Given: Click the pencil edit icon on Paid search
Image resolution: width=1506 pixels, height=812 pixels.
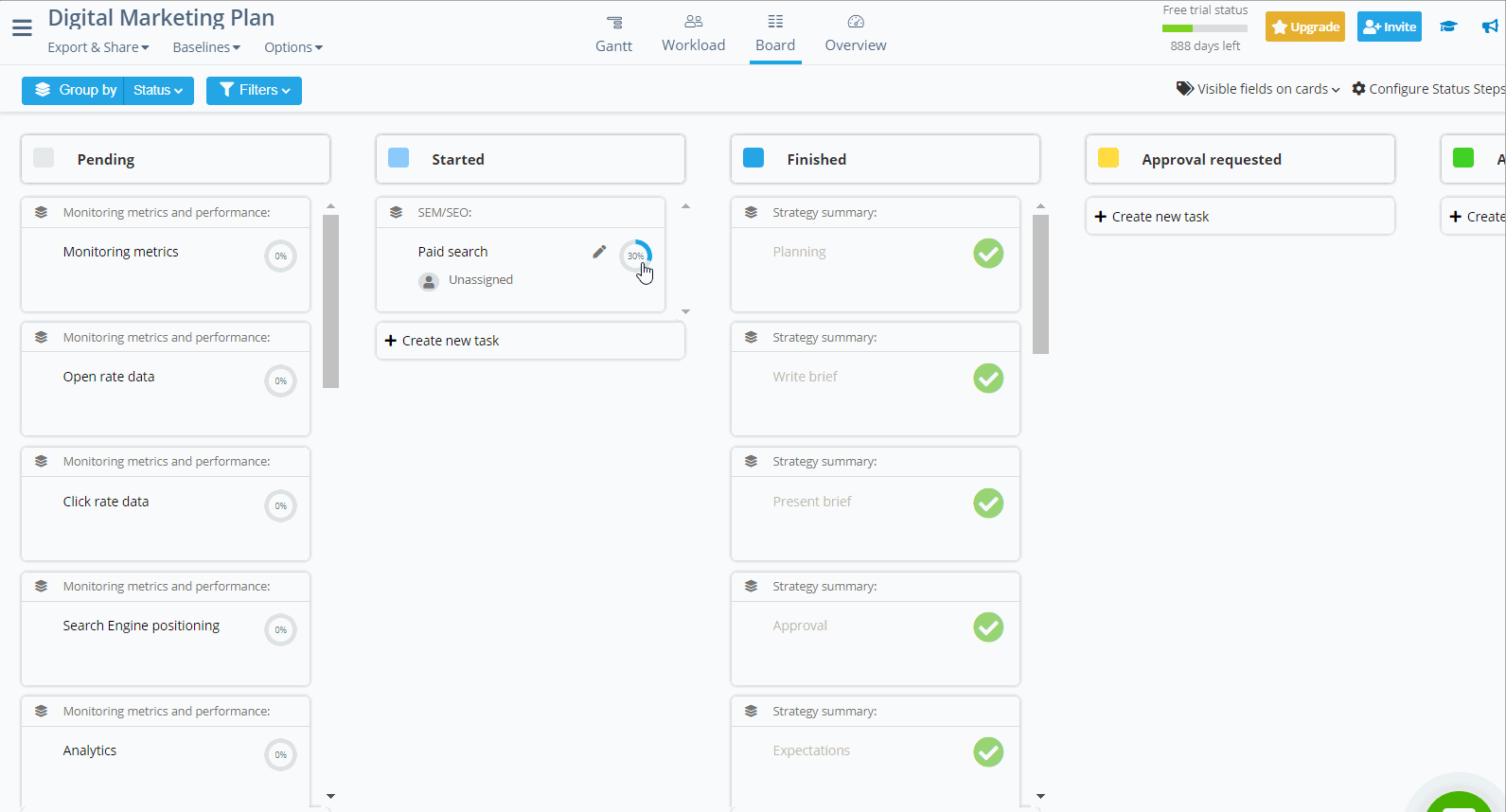Looking at the screenshot, I should click(x=599, y=252).
